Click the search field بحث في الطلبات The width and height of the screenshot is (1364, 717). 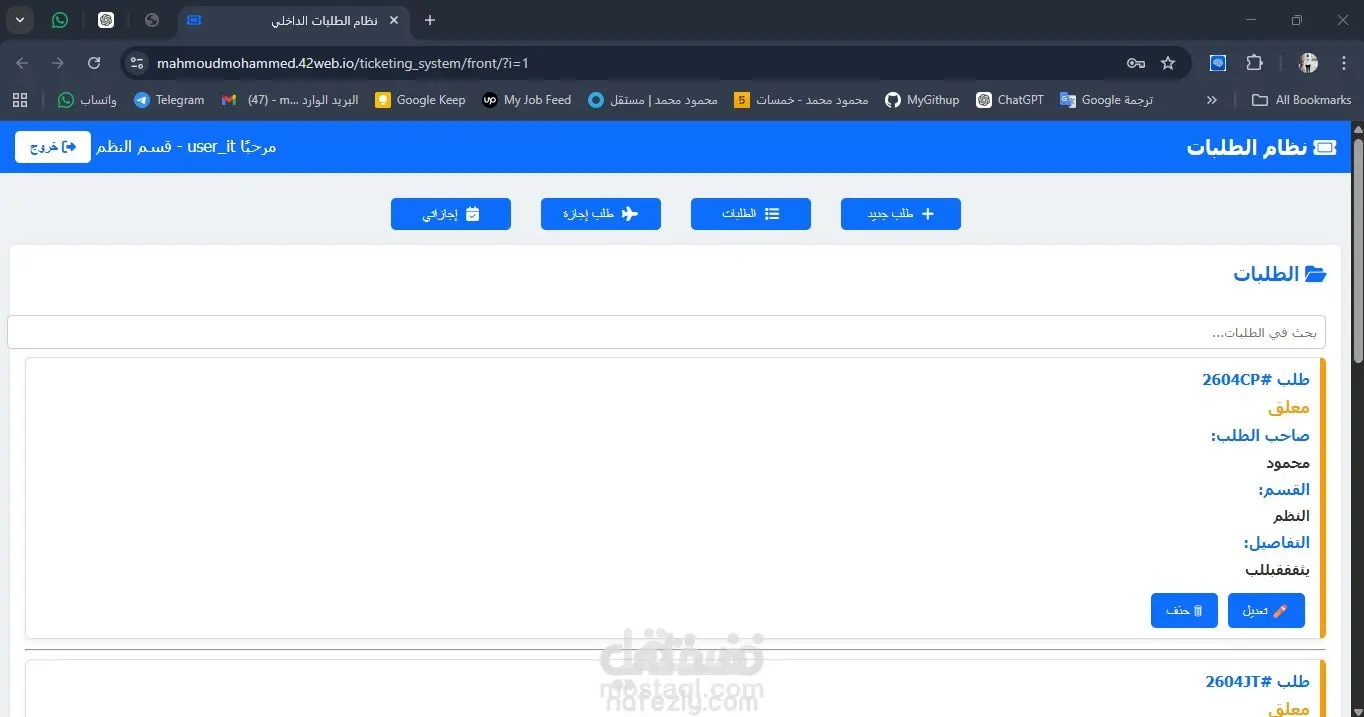point(666,332)
